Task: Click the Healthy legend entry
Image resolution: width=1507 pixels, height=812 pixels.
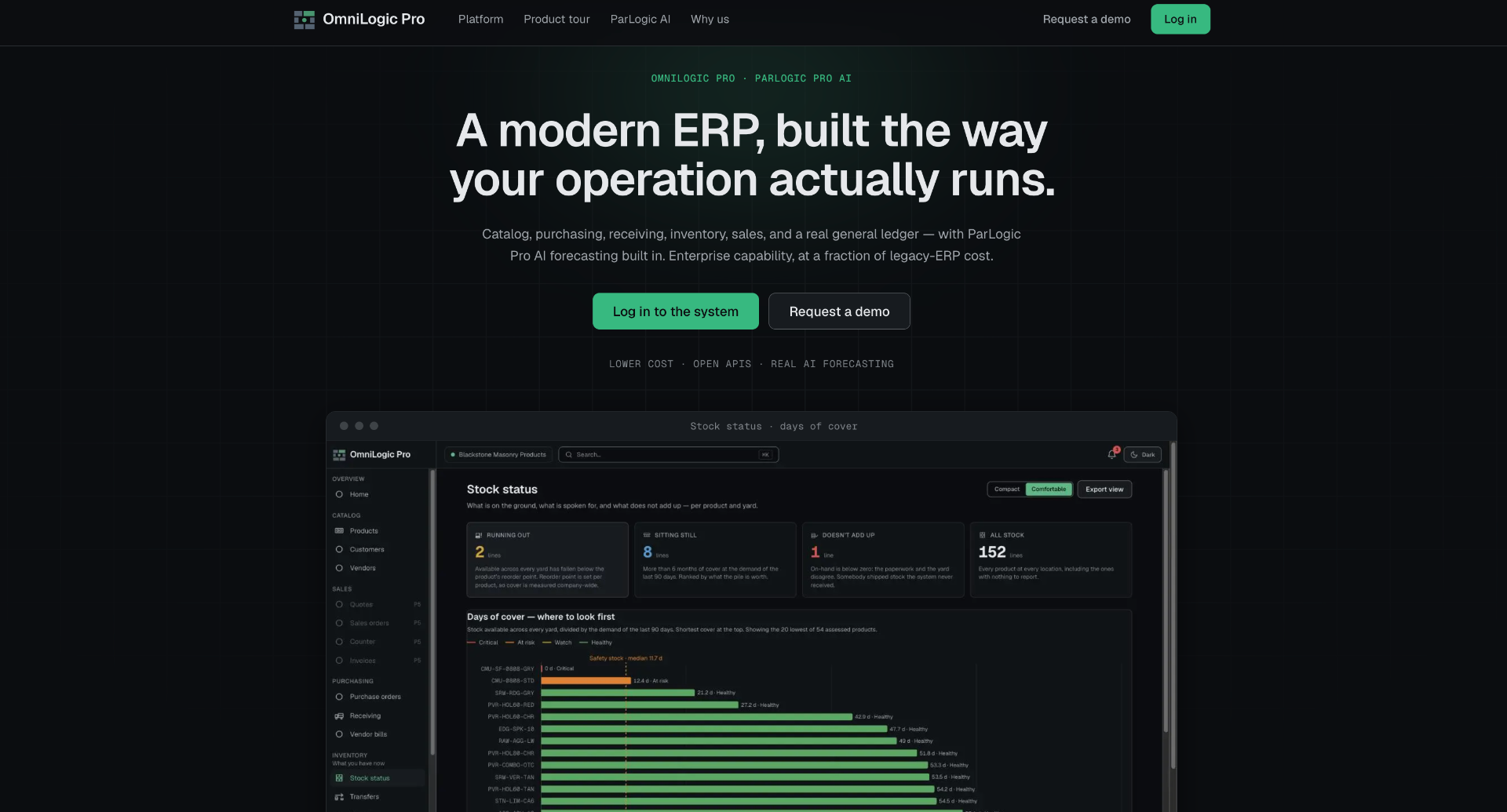Action: click(x=596, y=643)
